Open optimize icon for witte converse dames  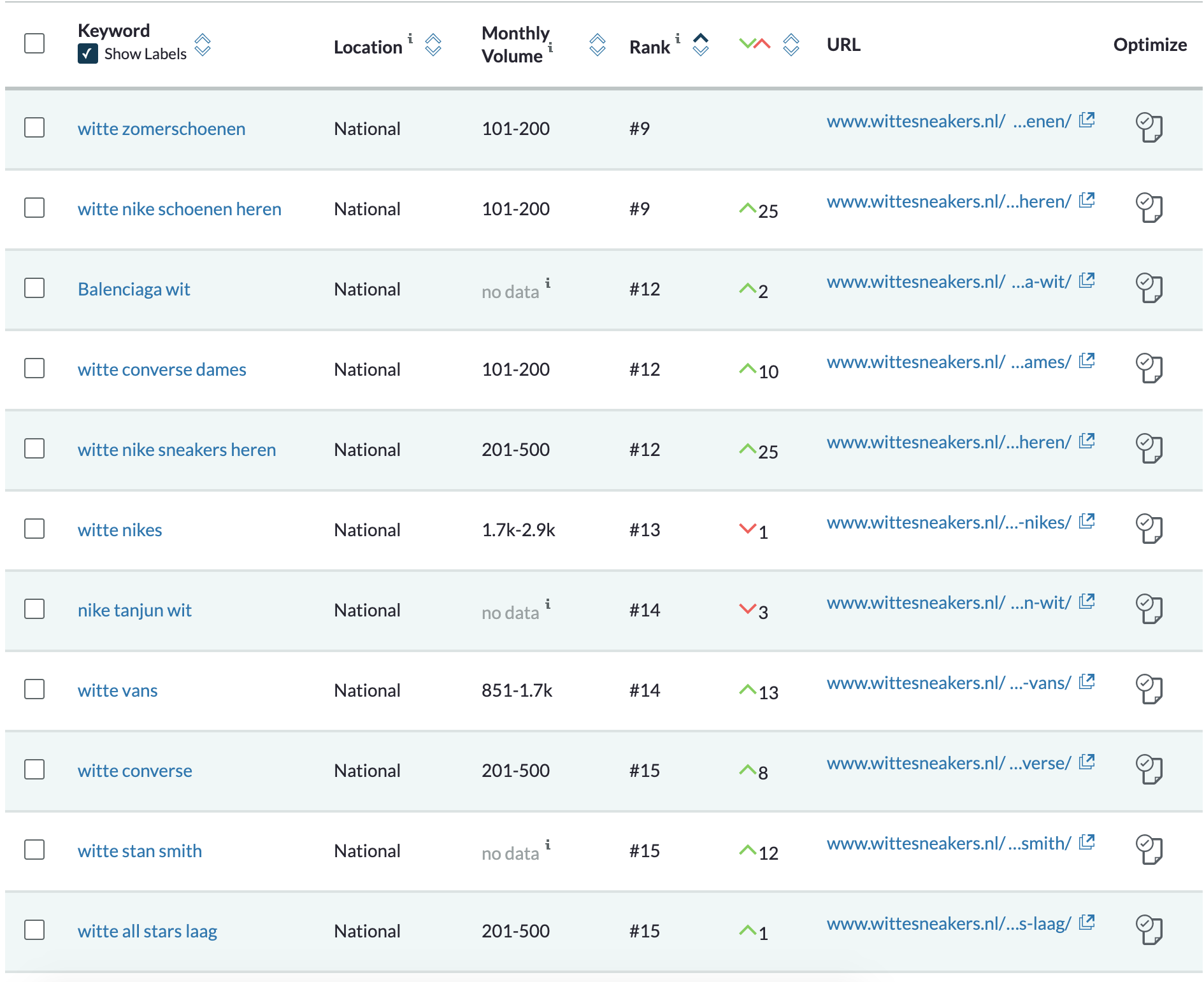(x=1149, y=368)
